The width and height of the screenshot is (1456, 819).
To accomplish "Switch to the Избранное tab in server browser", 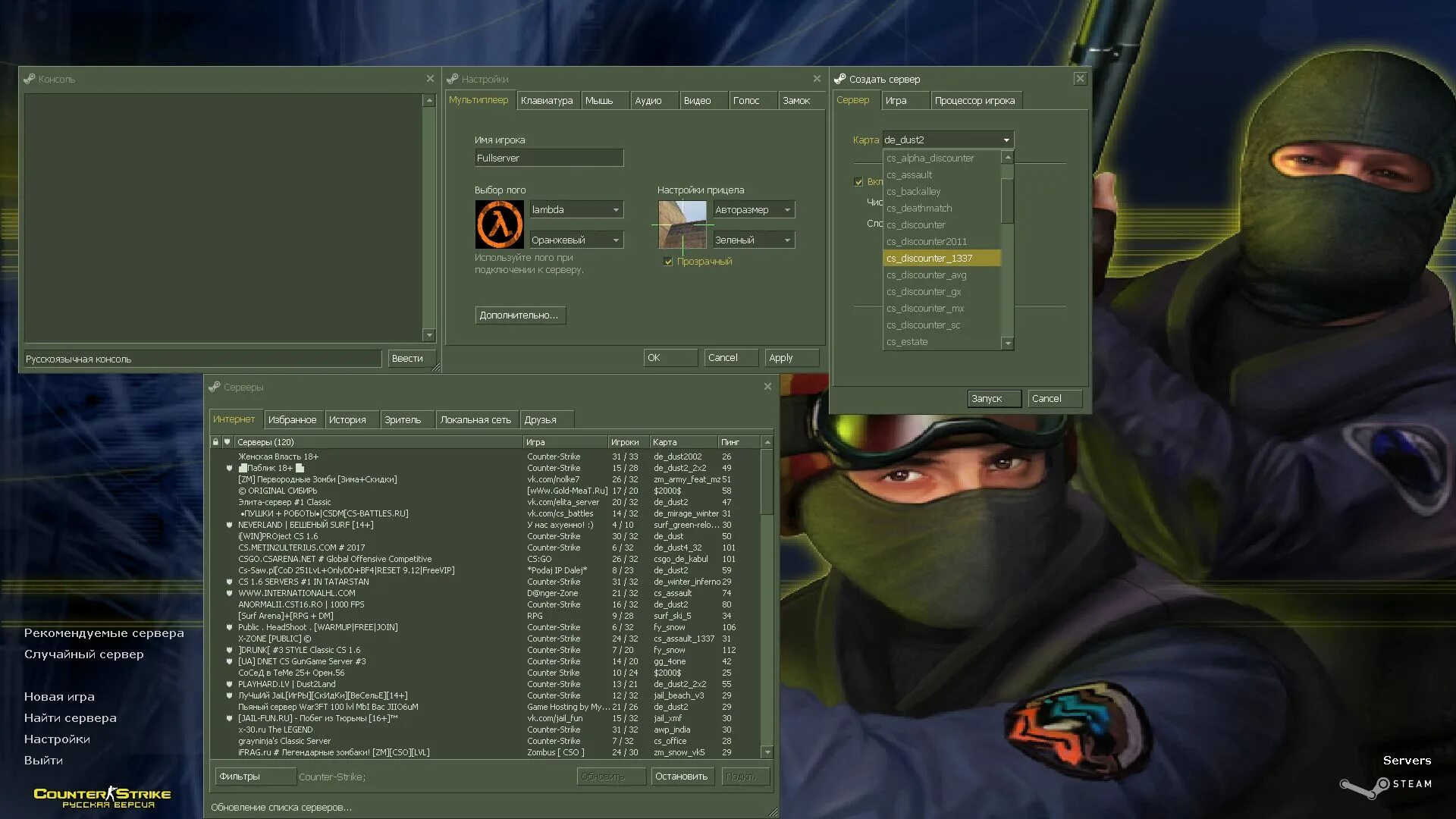I will [291, 419].
